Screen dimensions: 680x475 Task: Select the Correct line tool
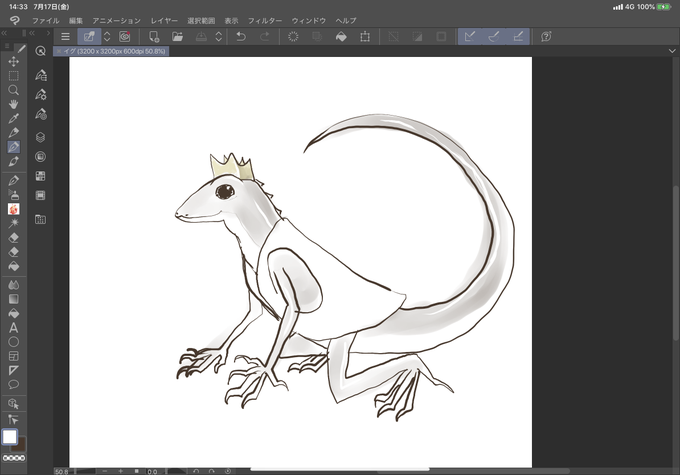click(13, 419)
